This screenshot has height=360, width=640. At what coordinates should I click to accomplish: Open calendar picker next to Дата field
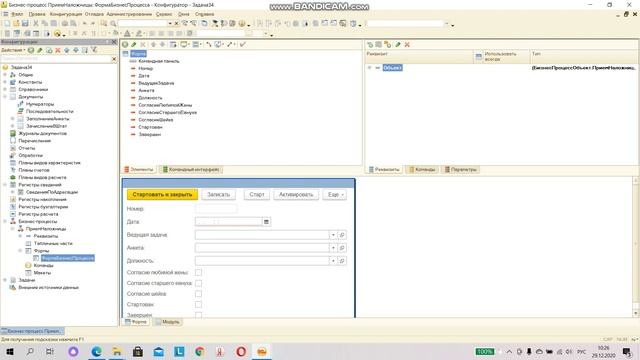click(266, 222)
